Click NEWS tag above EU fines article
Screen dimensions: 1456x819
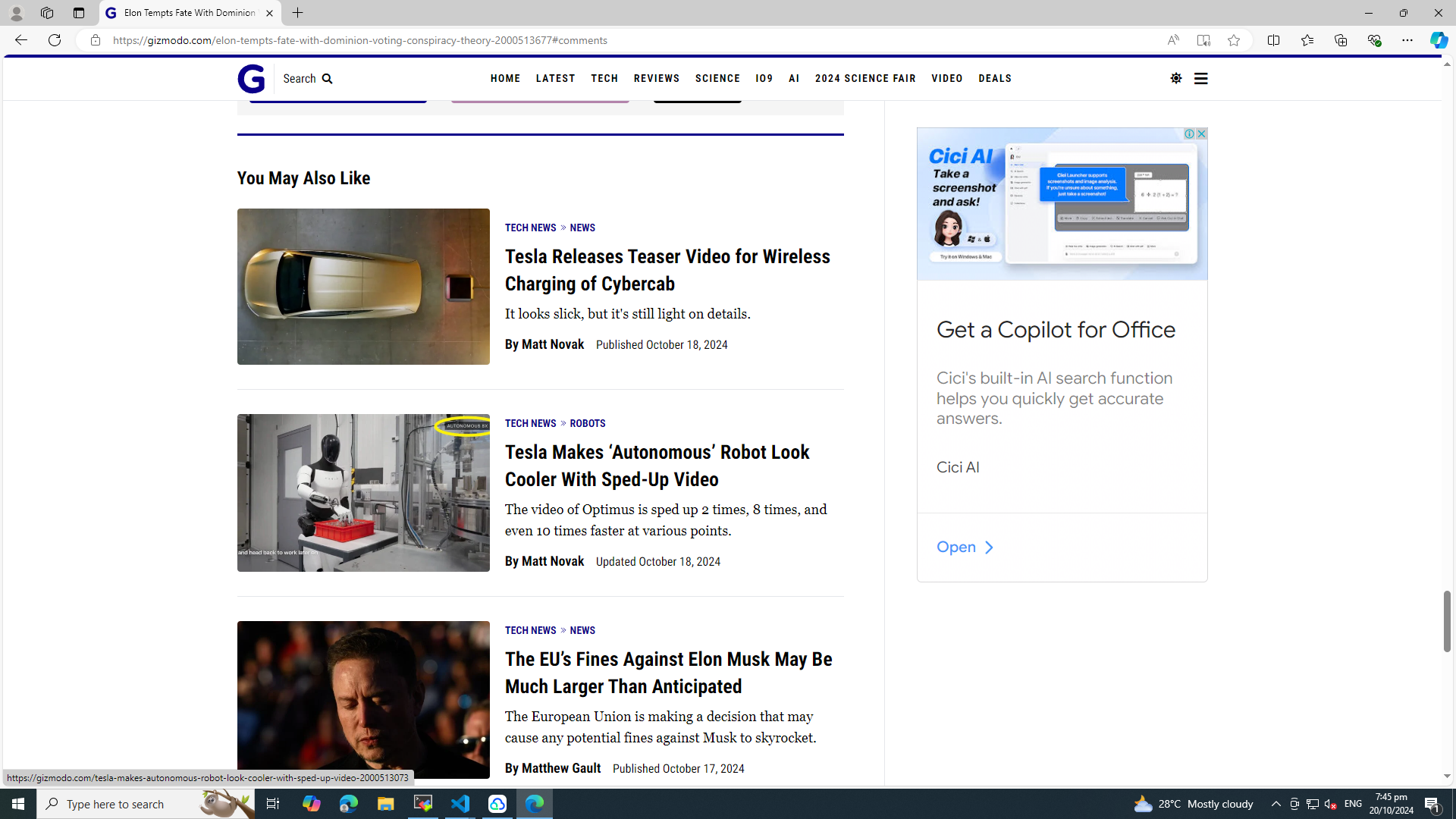pyautogui.click(x=582, y=630)
